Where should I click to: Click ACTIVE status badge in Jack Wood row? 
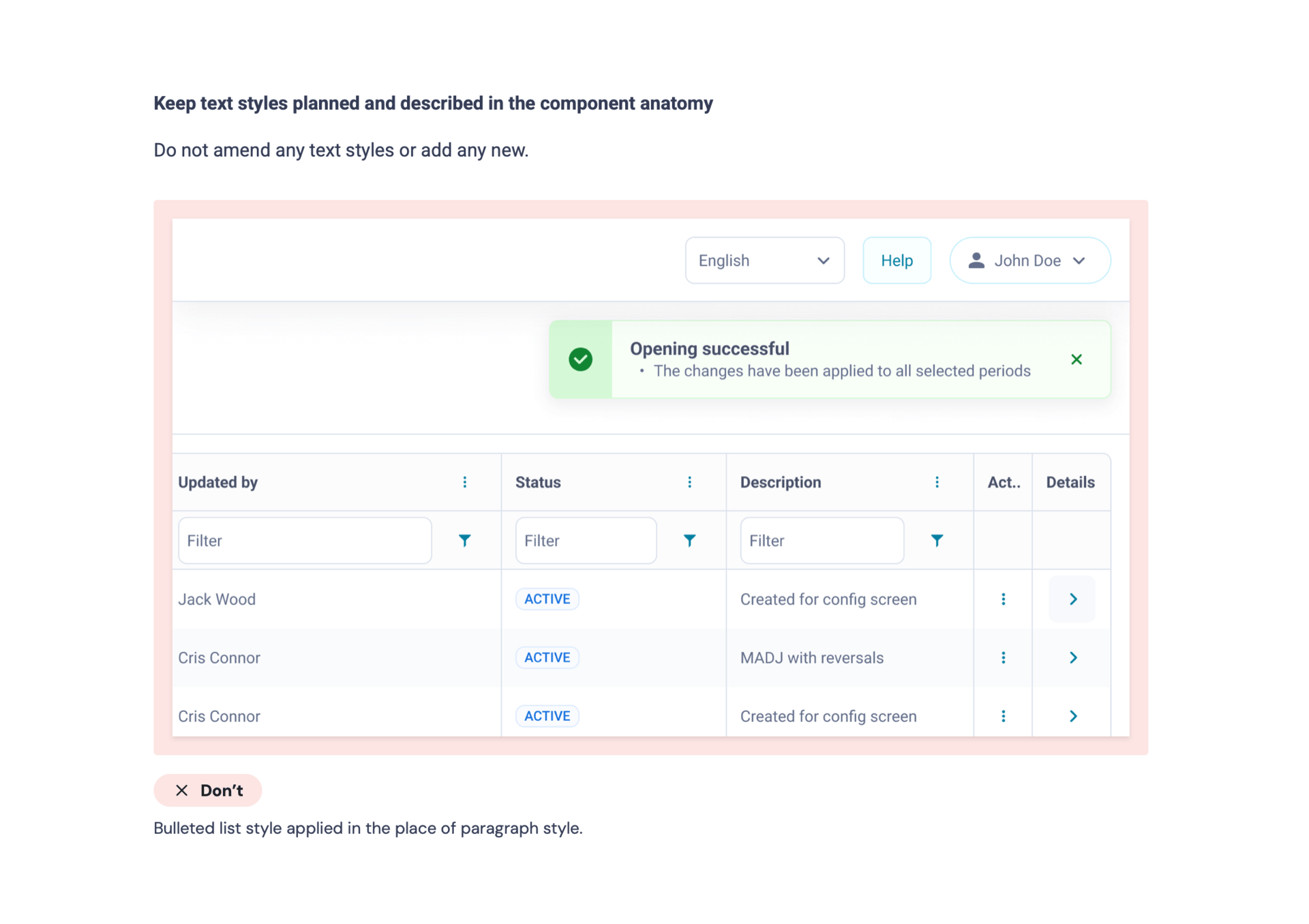547,599
